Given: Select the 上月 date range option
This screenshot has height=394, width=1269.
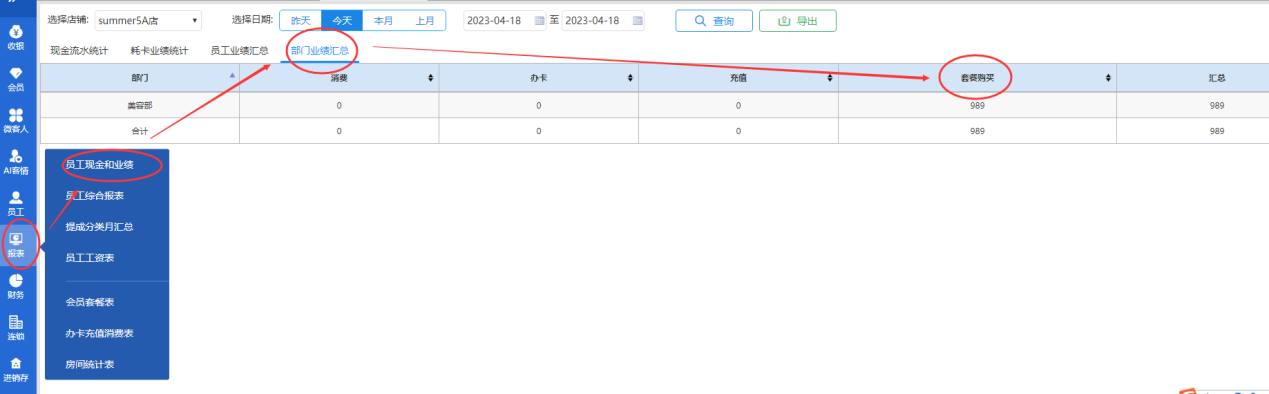Looking at the screenshot, I should coord(425,20).
